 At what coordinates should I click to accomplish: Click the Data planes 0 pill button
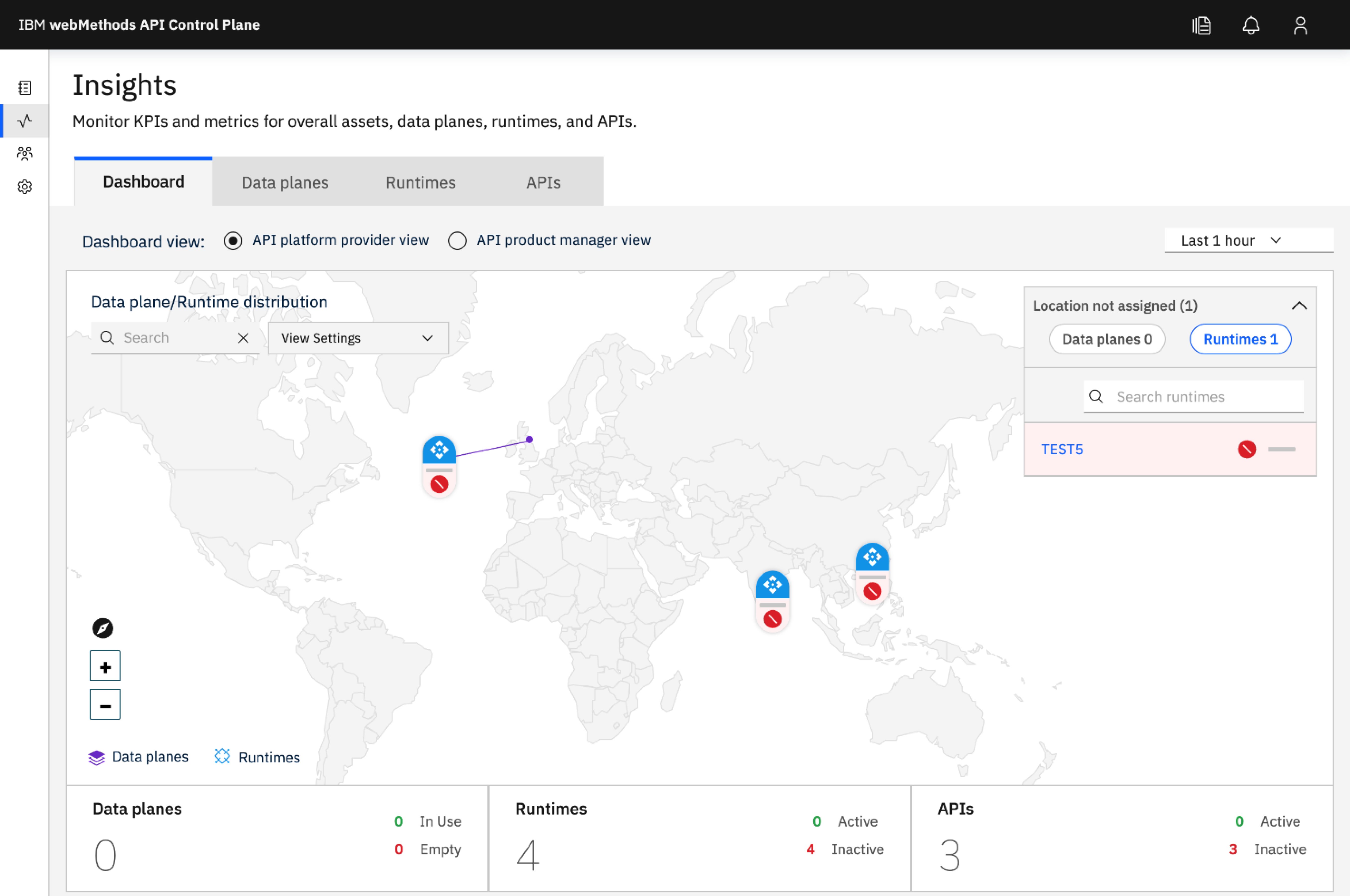[x=1107, y=339]
